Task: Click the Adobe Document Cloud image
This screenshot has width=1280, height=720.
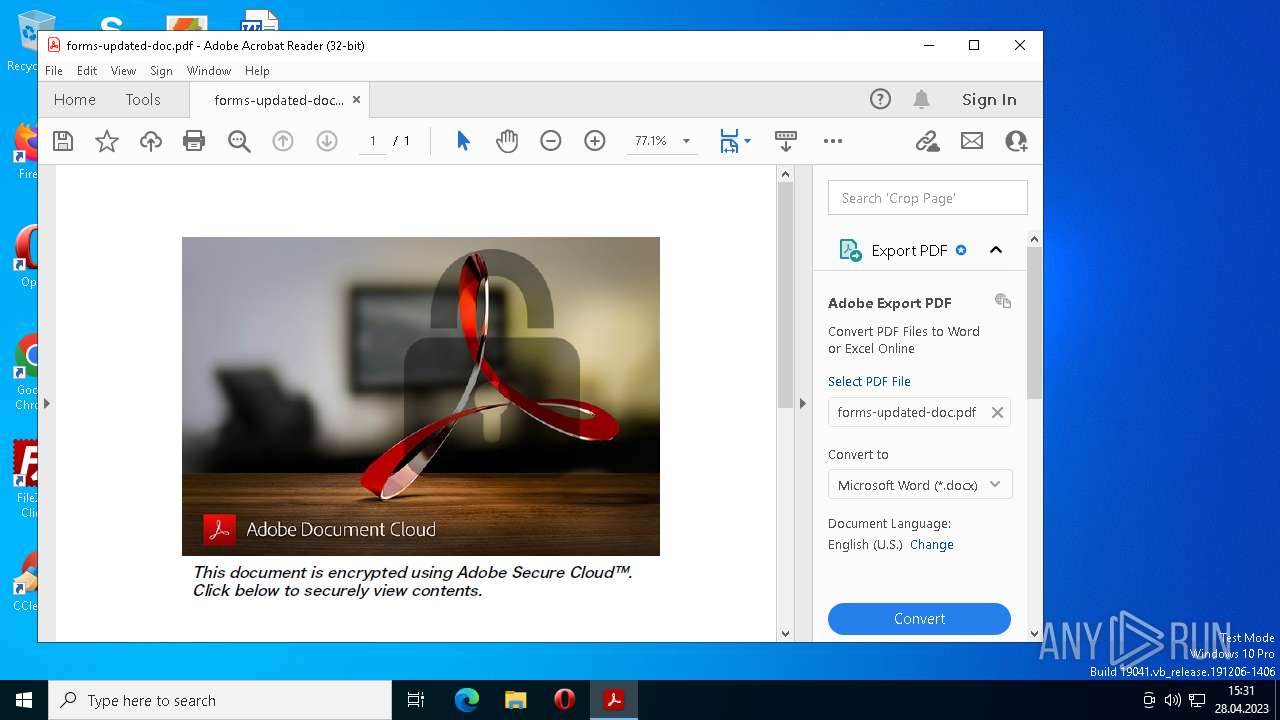Action: point(421,396)
